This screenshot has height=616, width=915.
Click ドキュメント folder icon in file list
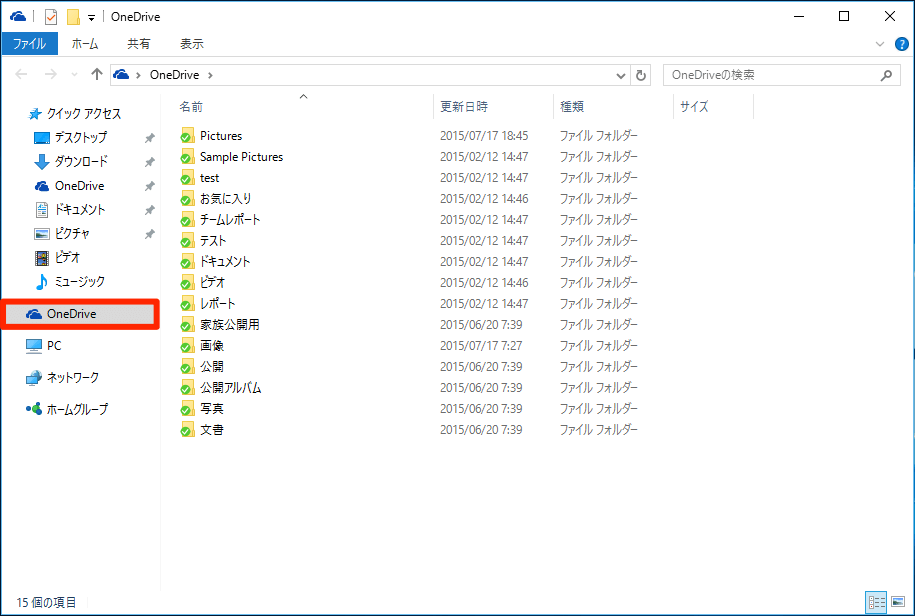[x=187, y=262]
